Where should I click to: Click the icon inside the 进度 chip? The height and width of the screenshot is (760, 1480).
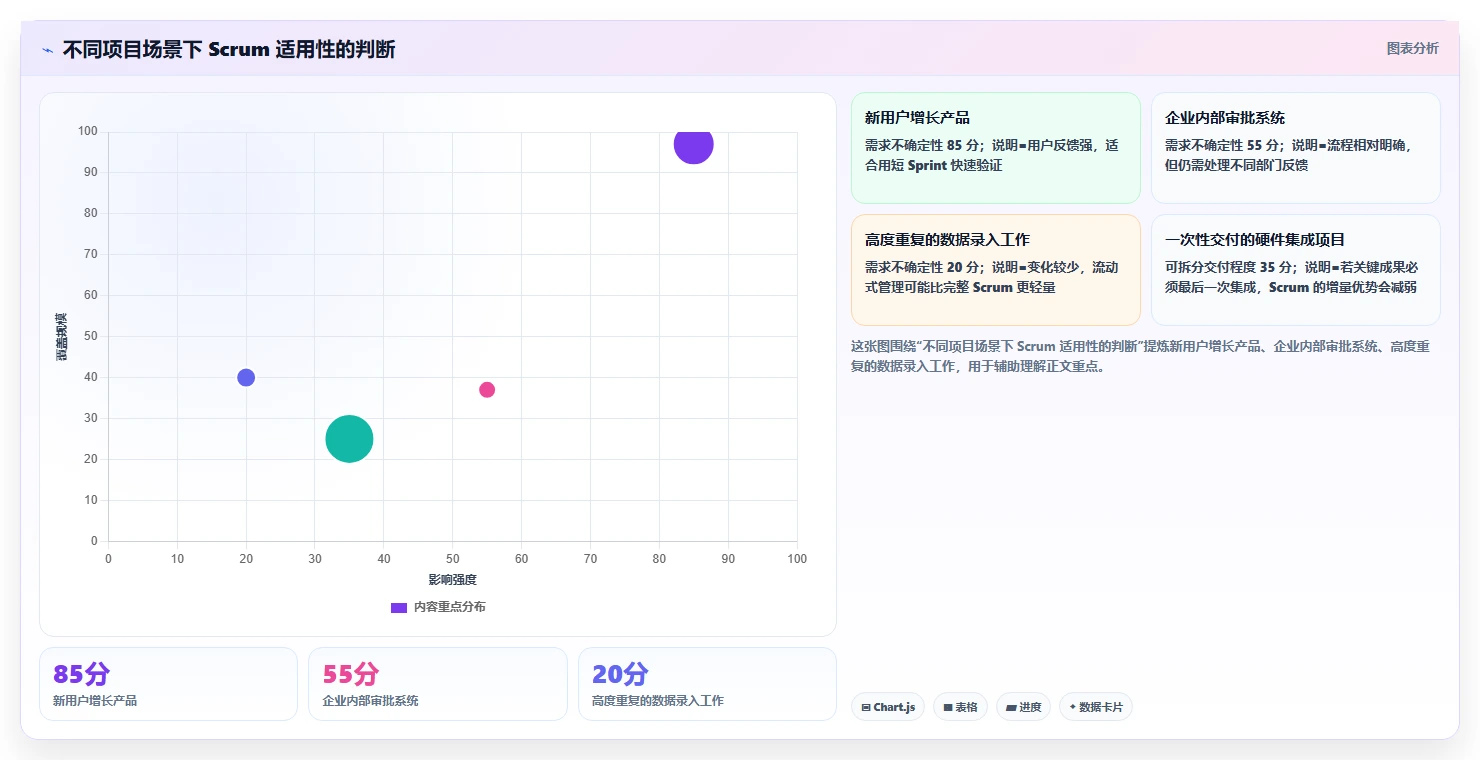click(x=1010, y=707)
